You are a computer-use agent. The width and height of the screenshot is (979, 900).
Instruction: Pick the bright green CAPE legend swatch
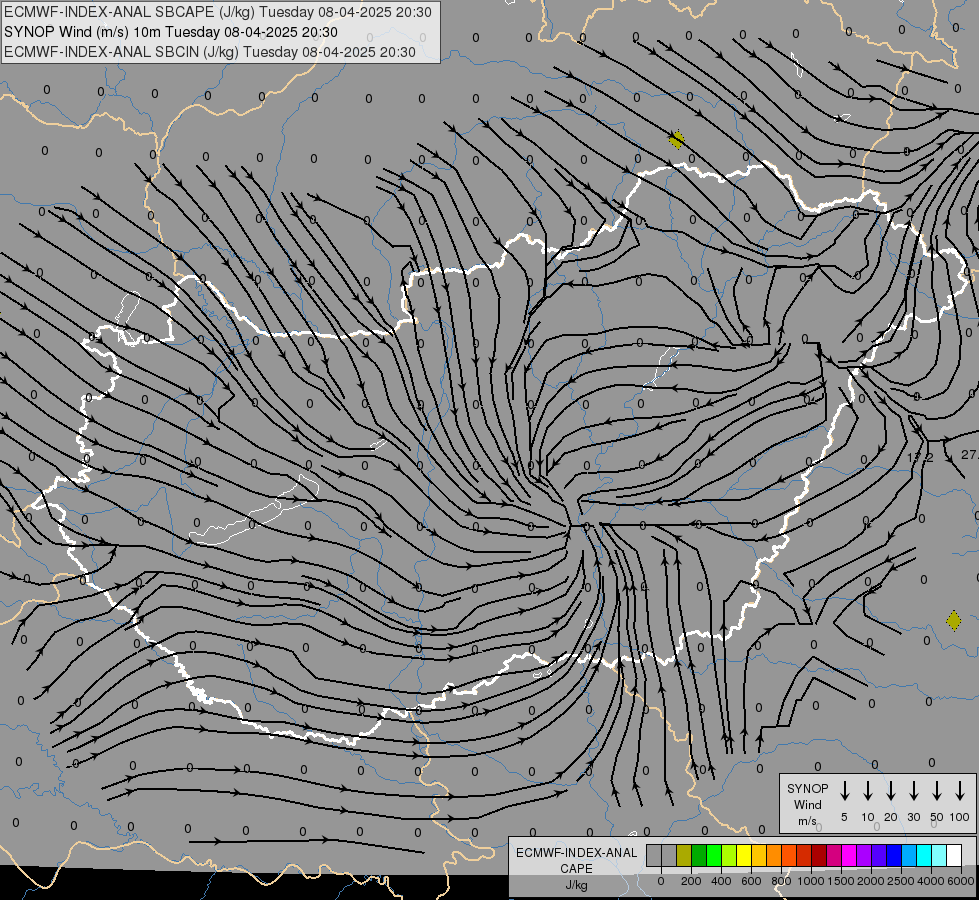coord(714,855)
